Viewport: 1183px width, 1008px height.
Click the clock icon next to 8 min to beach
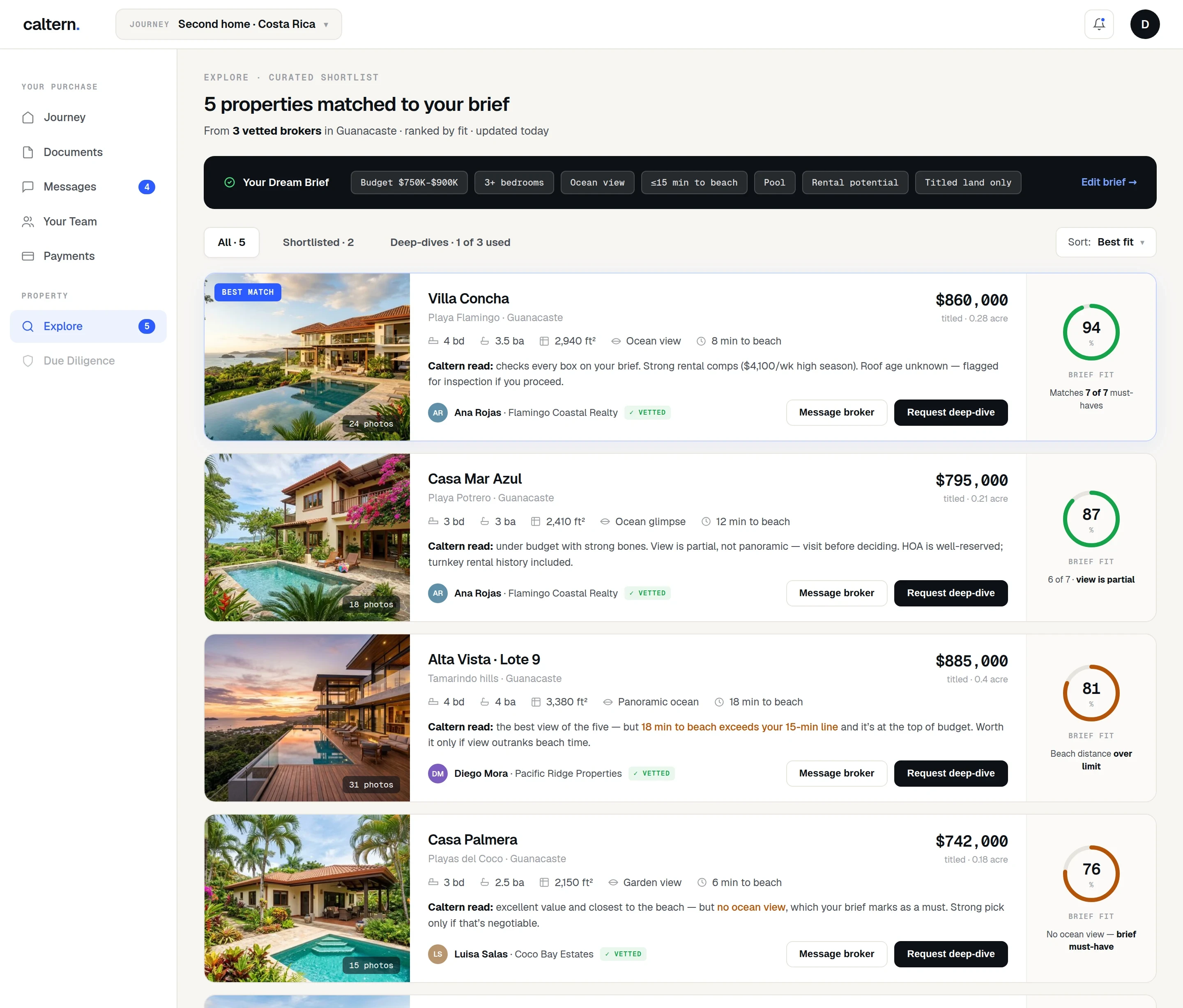[x=701, y=341]
